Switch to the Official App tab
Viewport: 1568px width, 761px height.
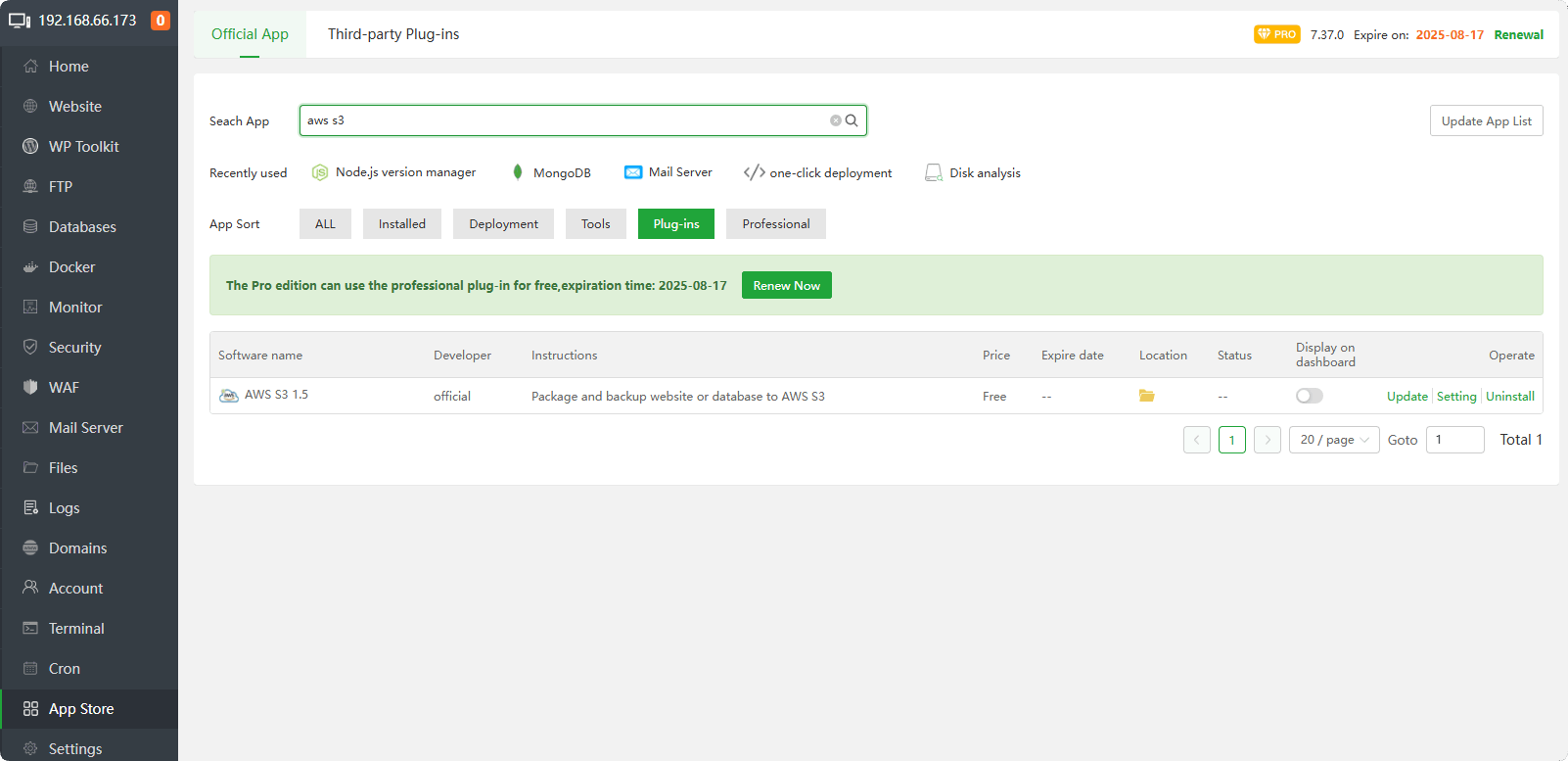pos(250,34)
